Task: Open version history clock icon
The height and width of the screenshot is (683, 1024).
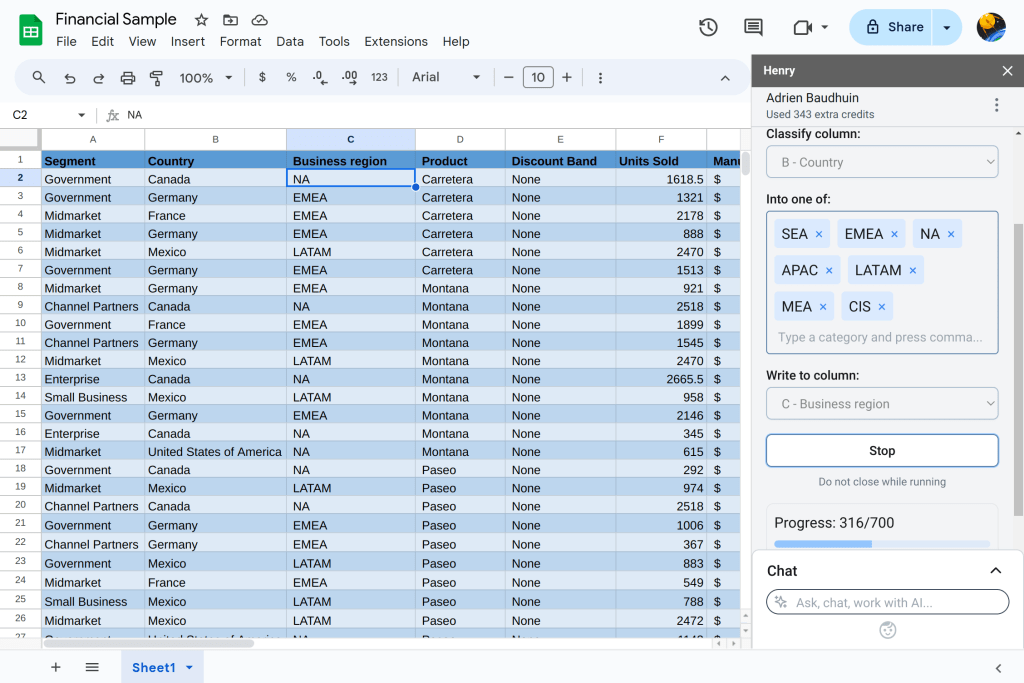Action: [x=708, y=27]
